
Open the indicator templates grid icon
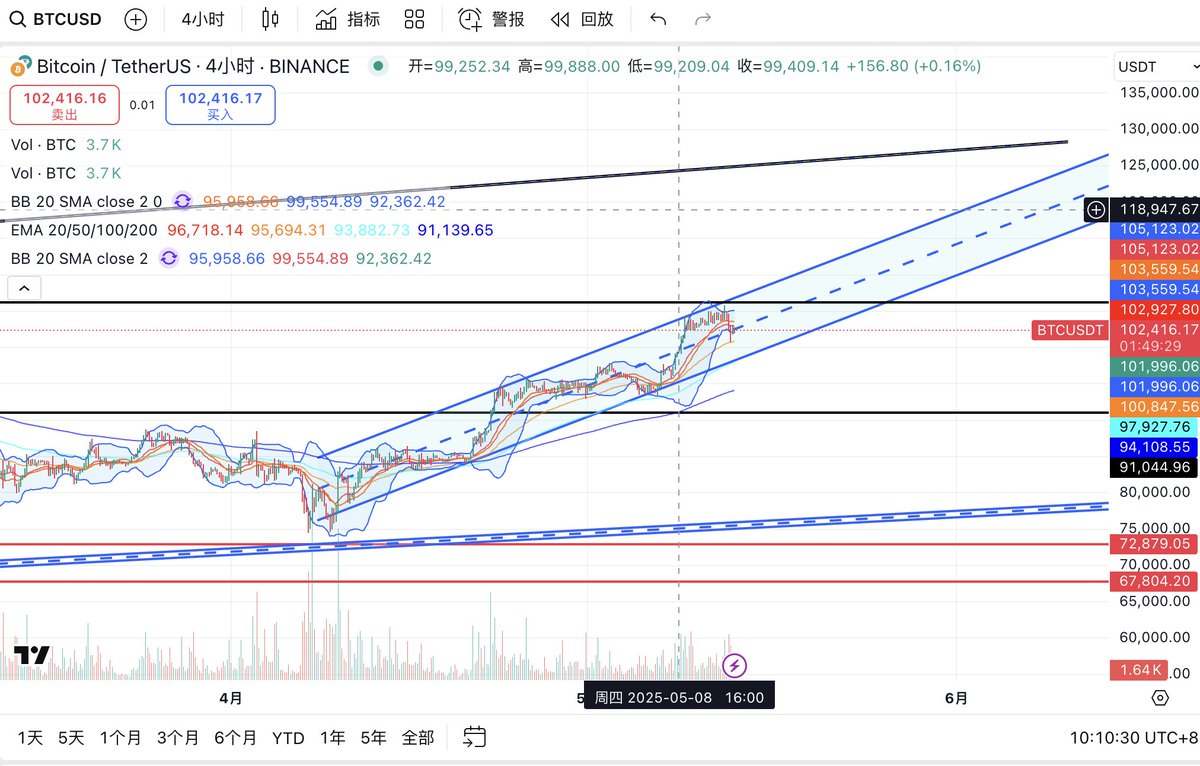[x=414, y=19]
